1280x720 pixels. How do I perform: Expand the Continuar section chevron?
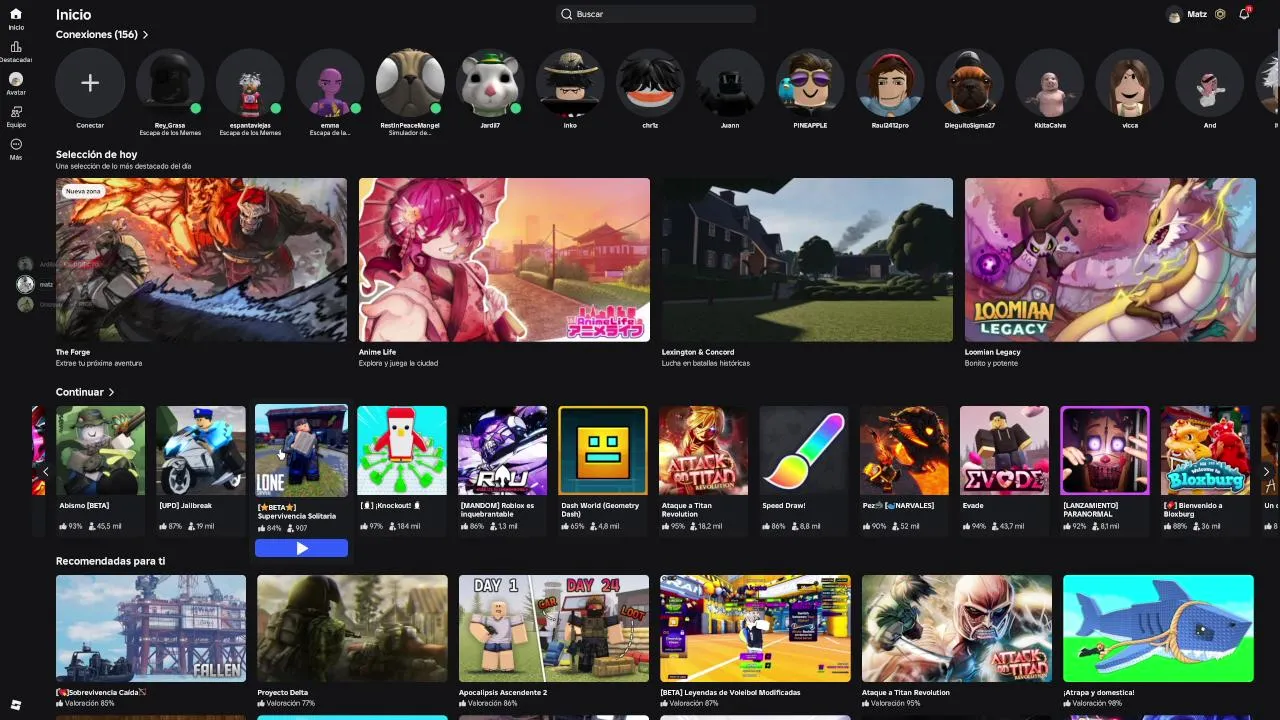pyautogui.click(x=111, y=392)
